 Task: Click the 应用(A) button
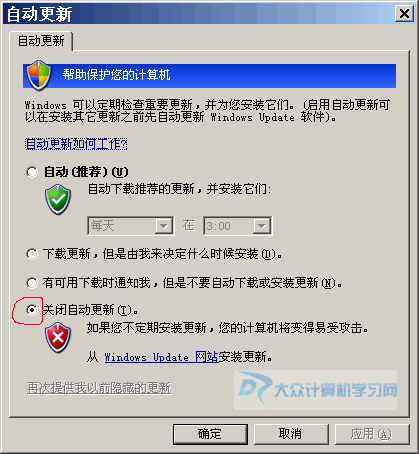[x=372, y=434]
